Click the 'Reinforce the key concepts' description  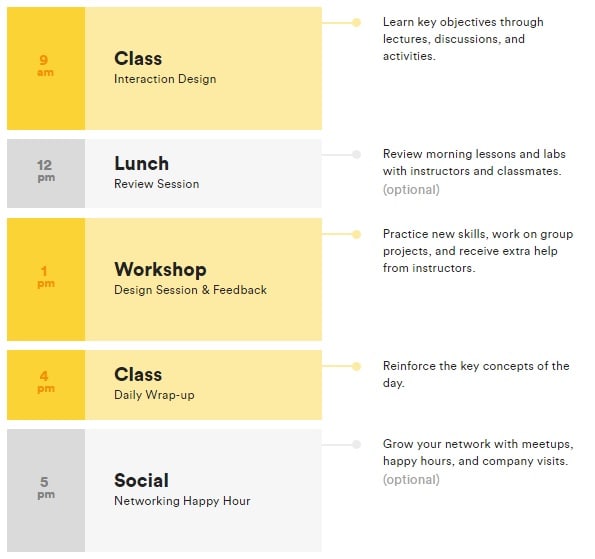(476, 374)
